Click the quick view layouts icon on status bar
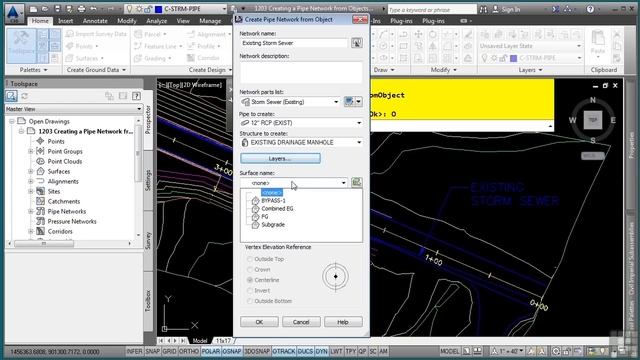The height and width of the screenshot is (360, 640). [477, 351]
